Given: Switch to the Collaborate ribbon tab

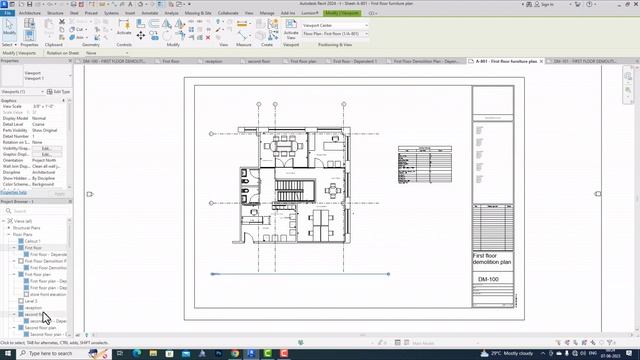Looking at the screenshot, I should [228, 13].
